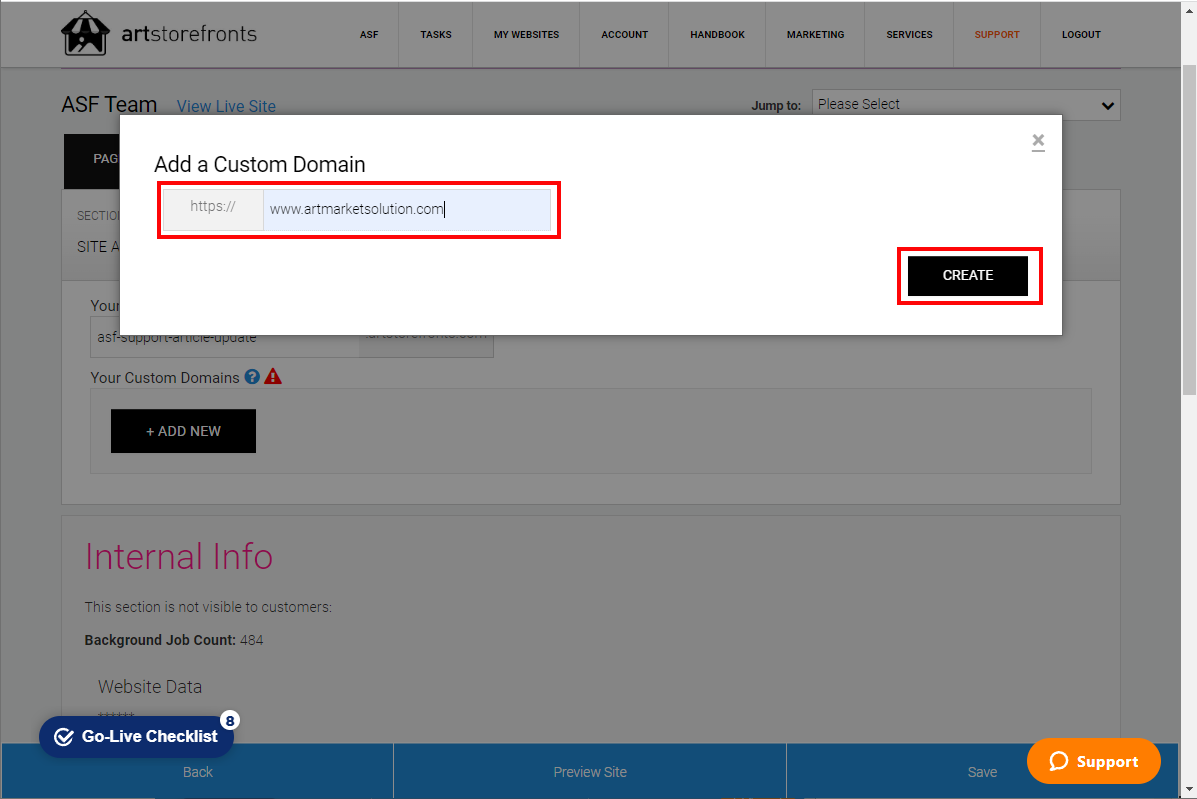This screenshot has width=1197, height=799.
Task: Open the Jump to dropdown
Action: (x=966, y=105)
